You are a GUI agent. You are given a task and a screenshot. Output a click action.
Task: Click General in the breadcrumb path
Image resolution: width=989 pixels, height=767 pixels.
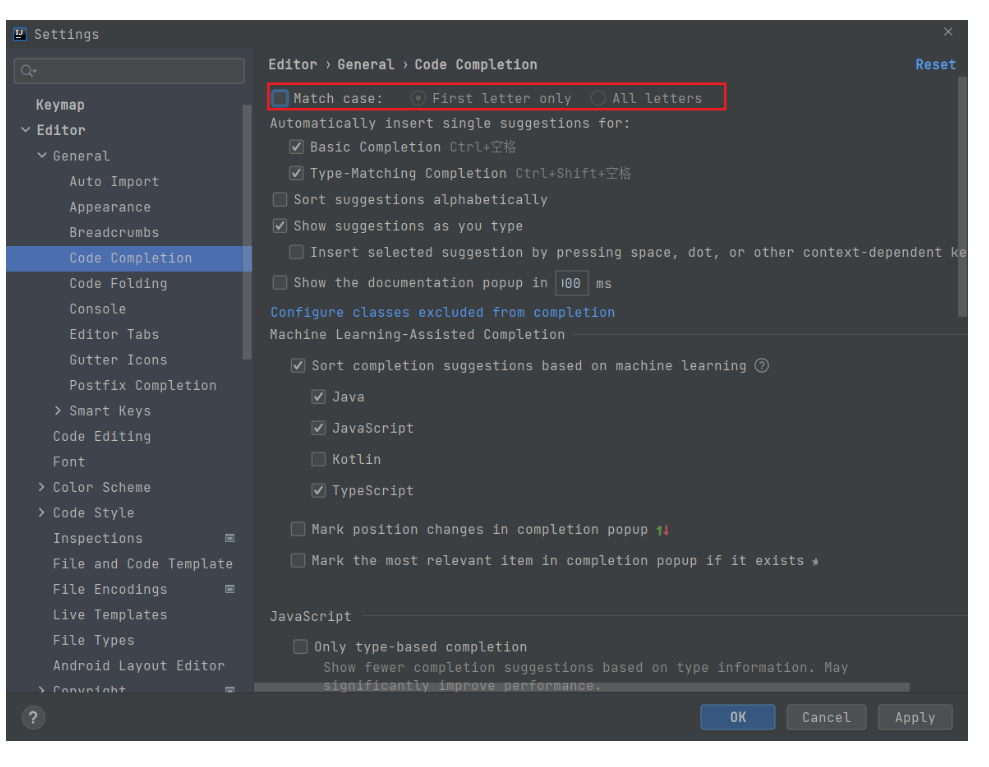tap(366, 63)
